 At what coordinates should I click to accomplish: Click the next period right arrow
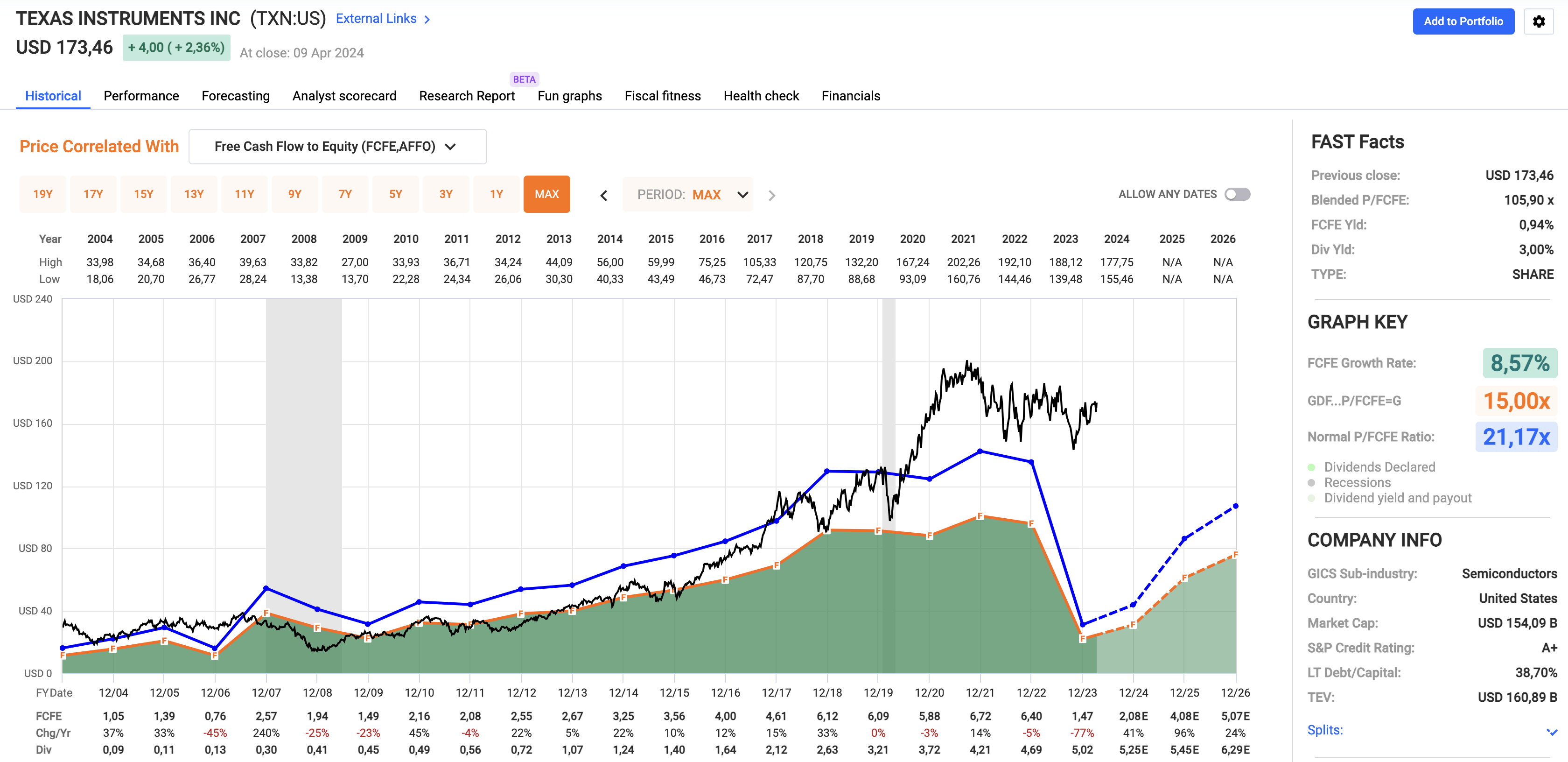point(771,196)
